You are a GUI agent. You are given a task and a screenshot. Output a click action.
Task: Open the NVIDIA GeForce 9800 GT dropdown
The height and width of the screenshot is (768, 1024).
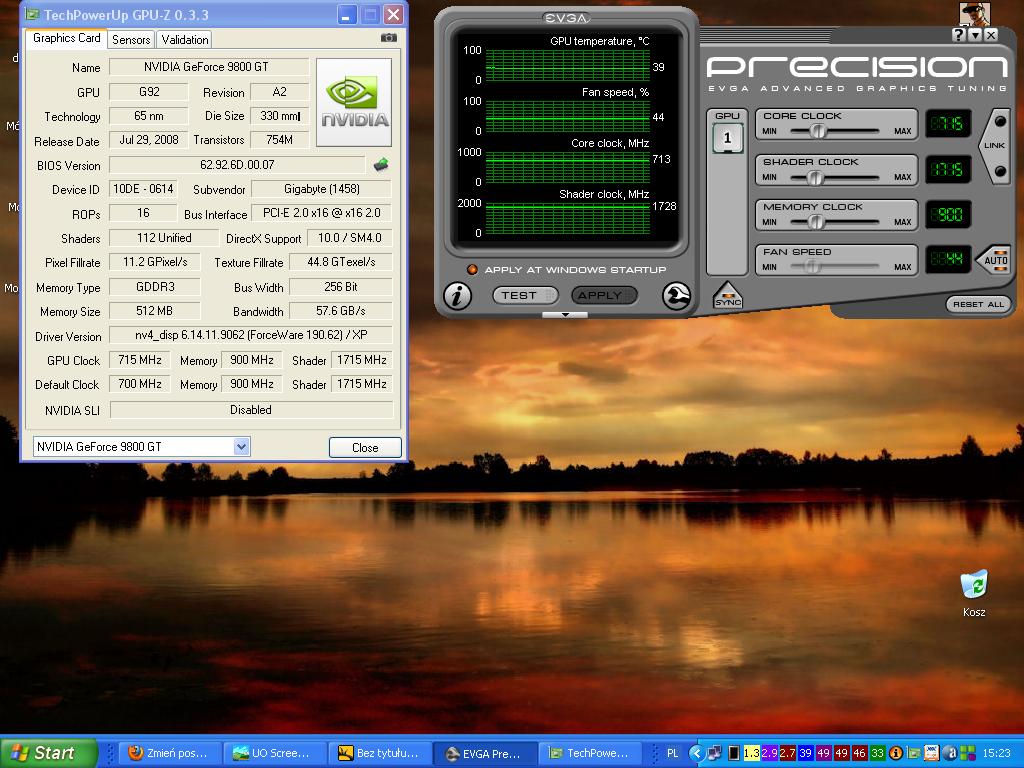241,447
